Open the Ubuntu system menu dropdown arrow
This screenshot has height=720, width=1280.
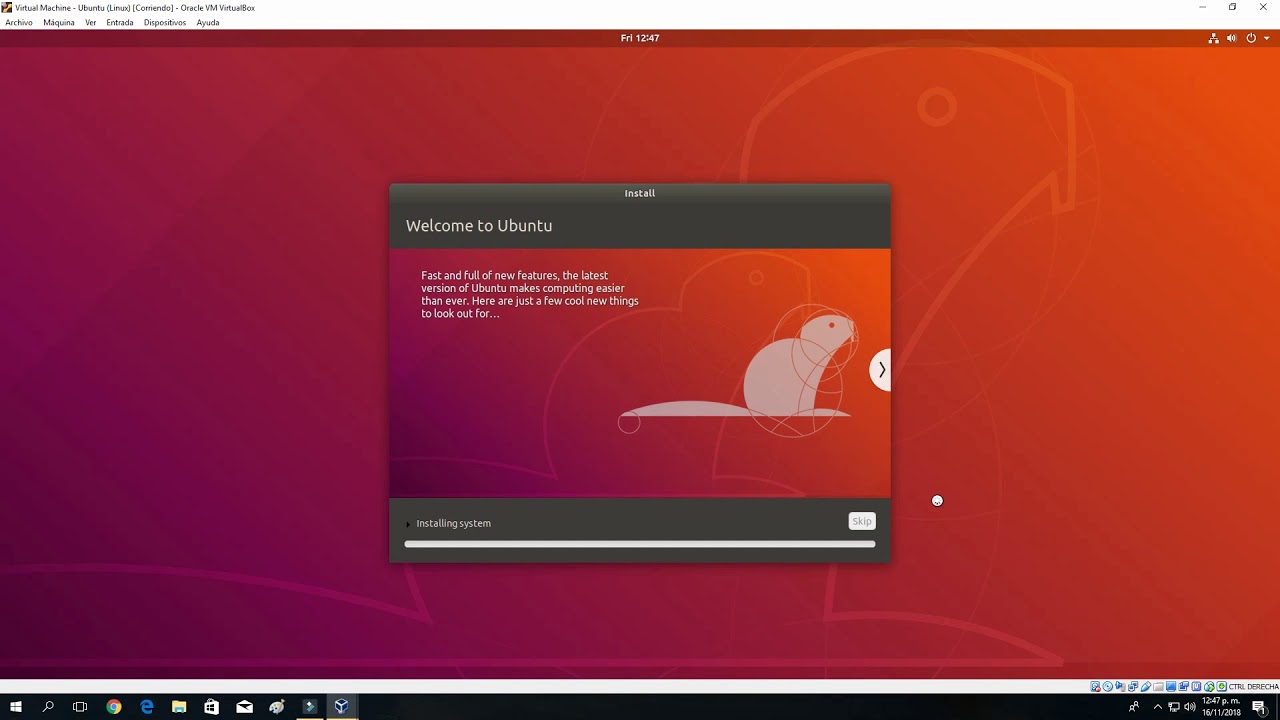click(1266, 38)
